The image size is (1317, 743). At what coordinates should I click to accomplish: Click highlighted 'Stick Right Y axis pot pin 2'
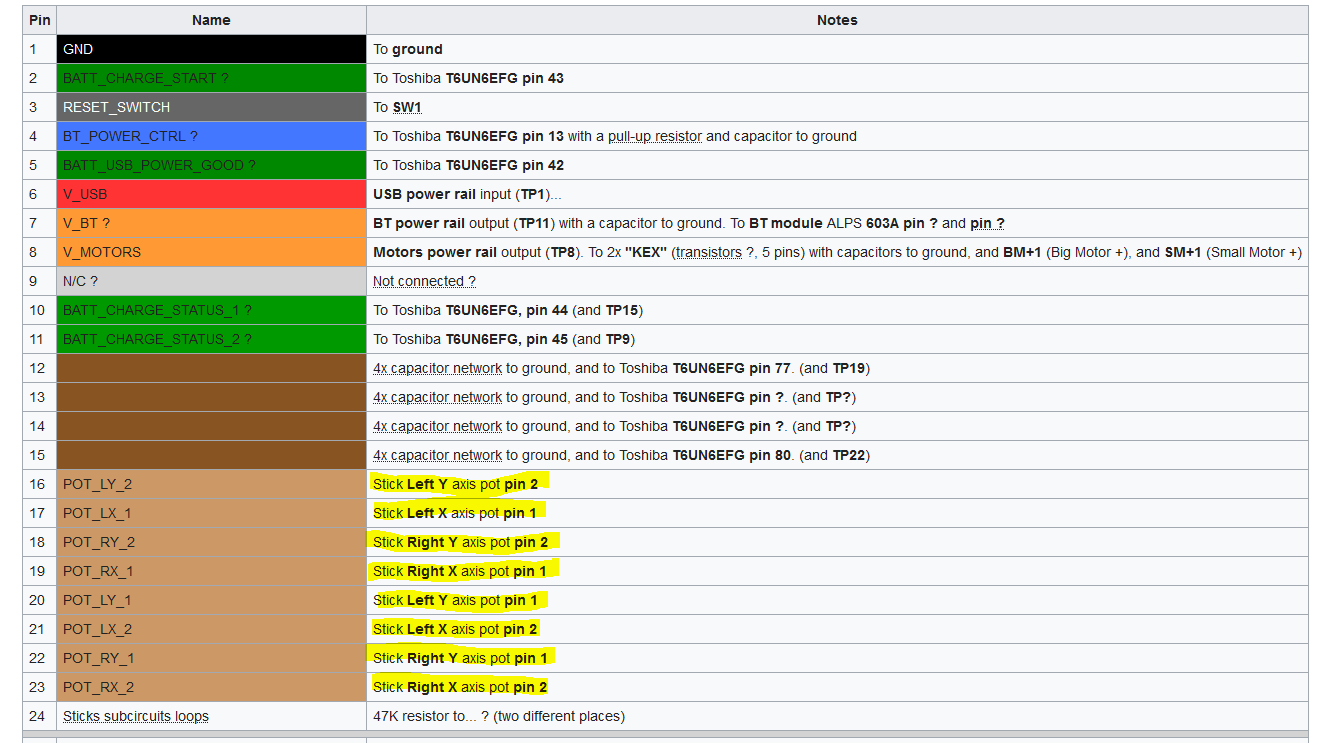coord(460,542)
